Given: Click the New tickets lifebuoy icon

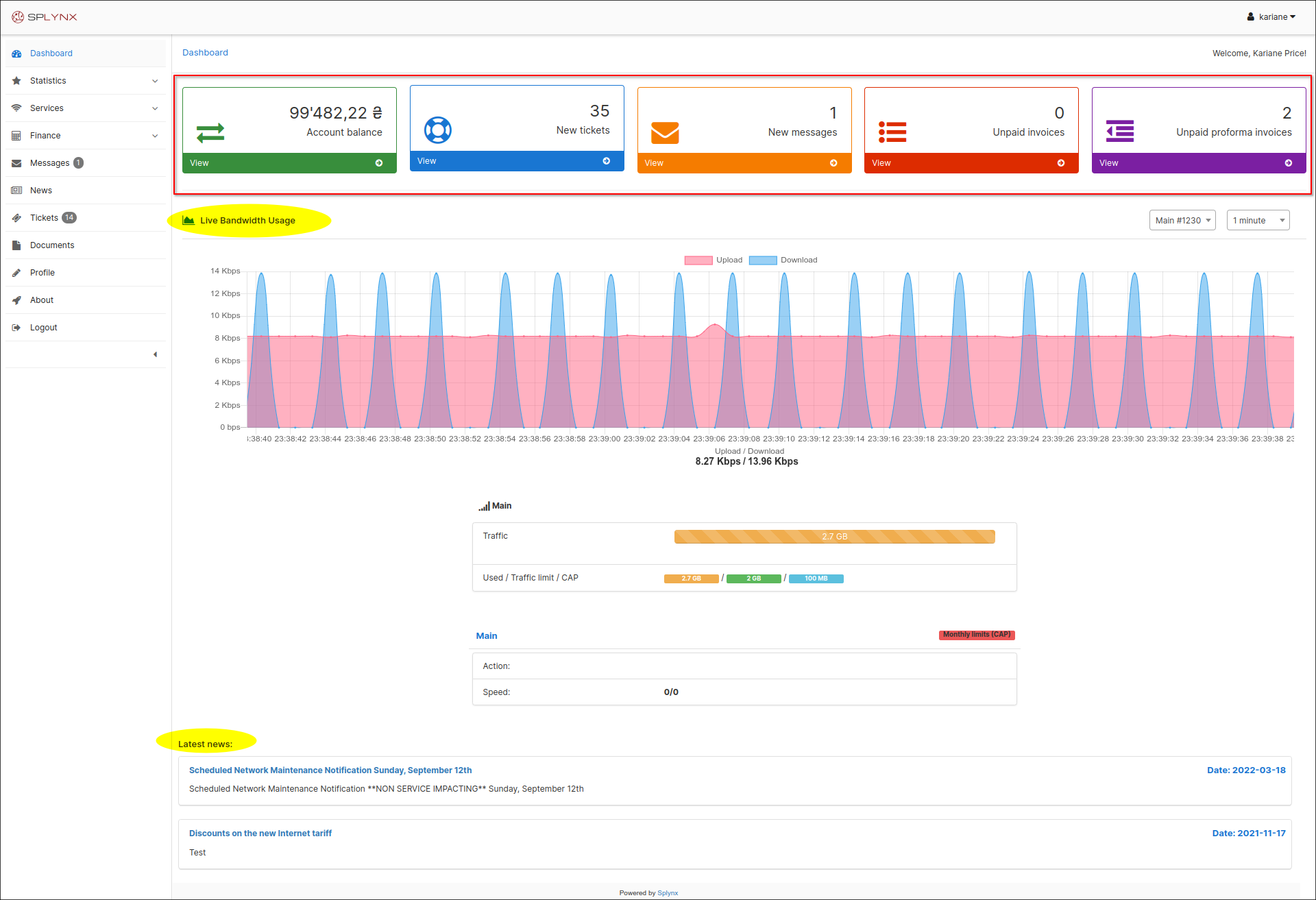Looking at the screenshot, I should tap(438, 130).
